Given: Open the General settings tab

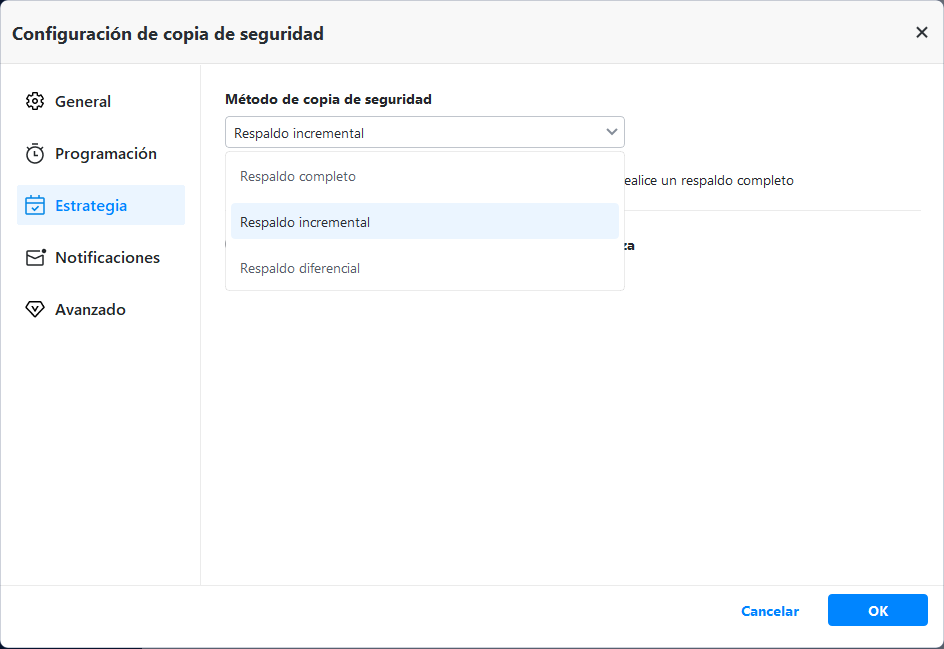Looking at the screenshot, I should (83, 102).
